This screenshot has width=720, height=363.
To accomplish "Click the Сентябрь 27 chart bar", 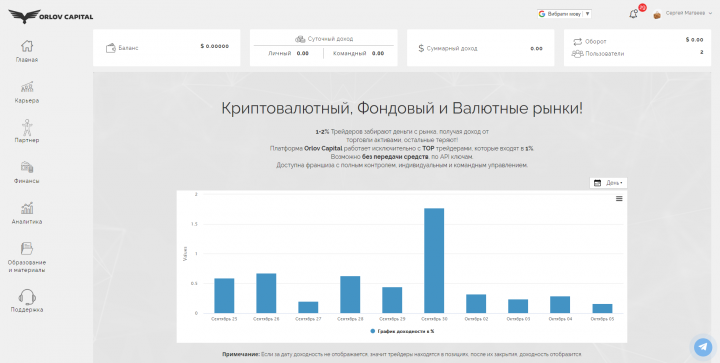I will tap(308, 307).
